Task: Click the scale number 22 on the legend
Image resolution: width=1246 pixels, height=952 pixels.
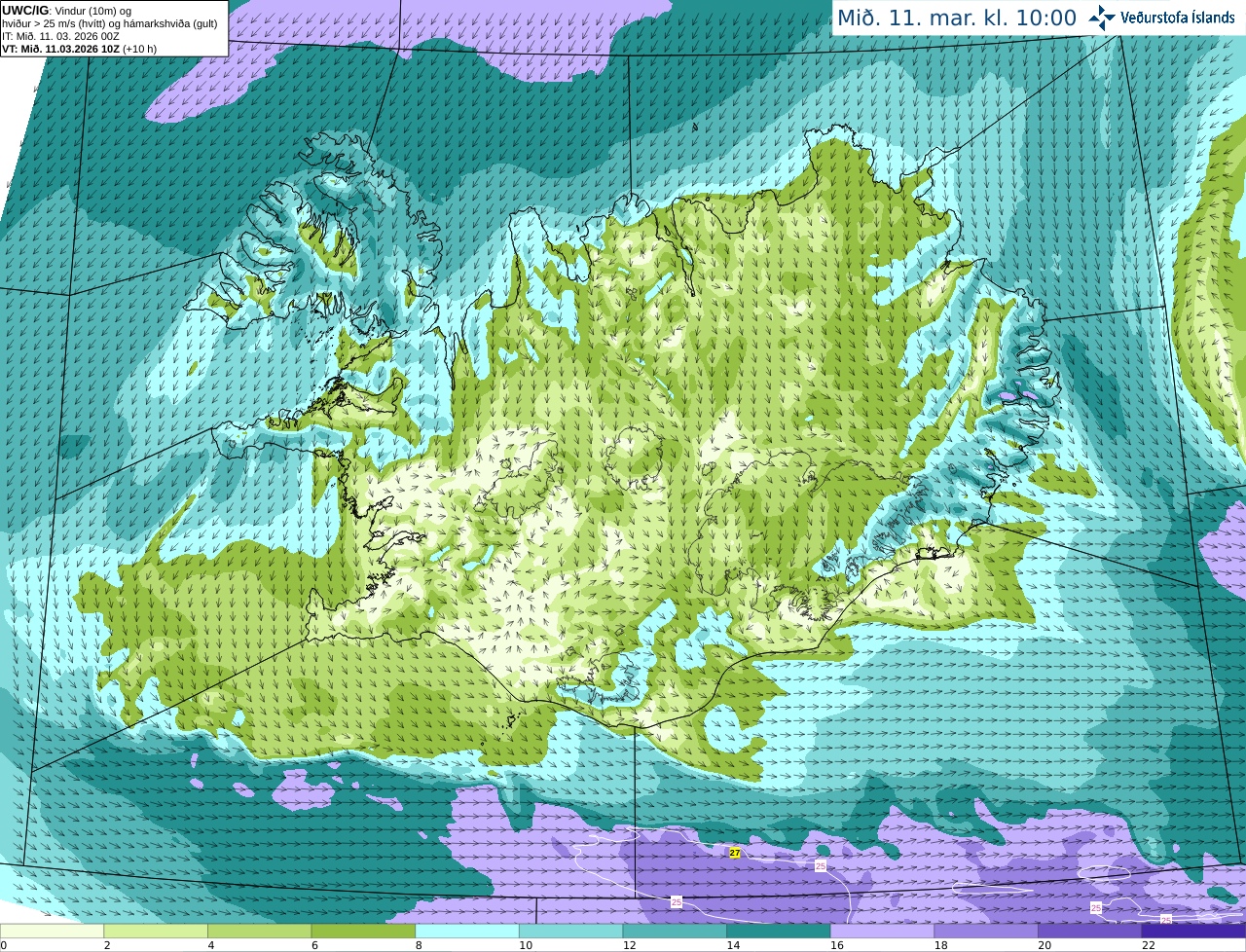Action: coord(1149,945)
